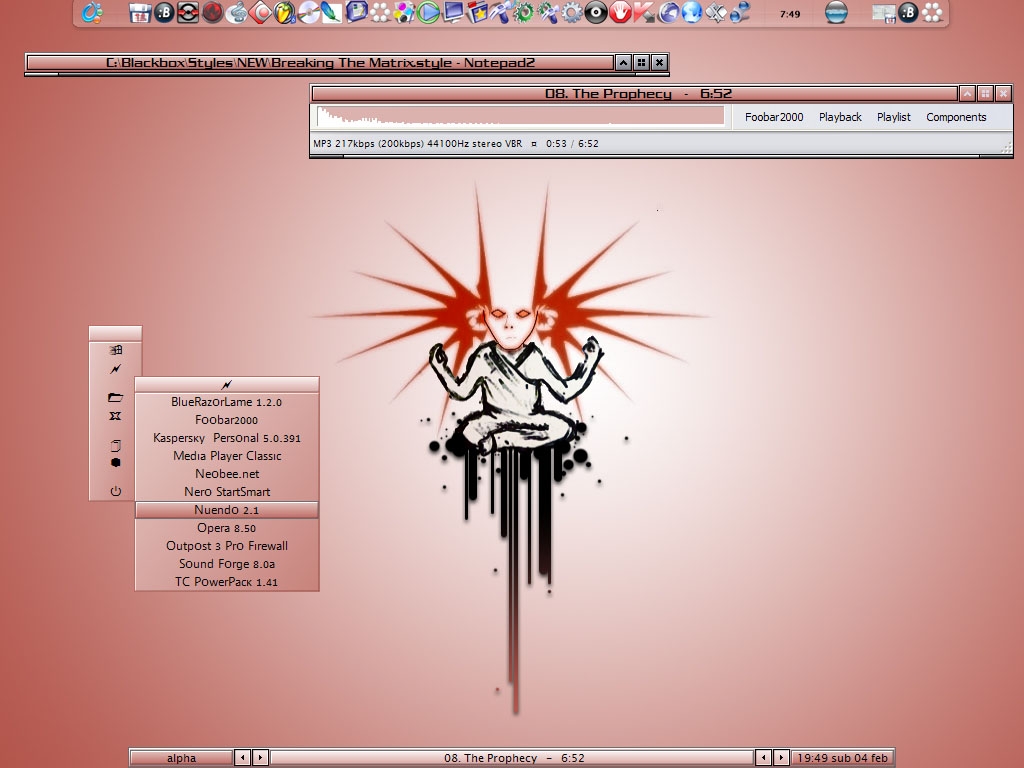Click the Windows flag icon in sidebar menu

point(116,350)
